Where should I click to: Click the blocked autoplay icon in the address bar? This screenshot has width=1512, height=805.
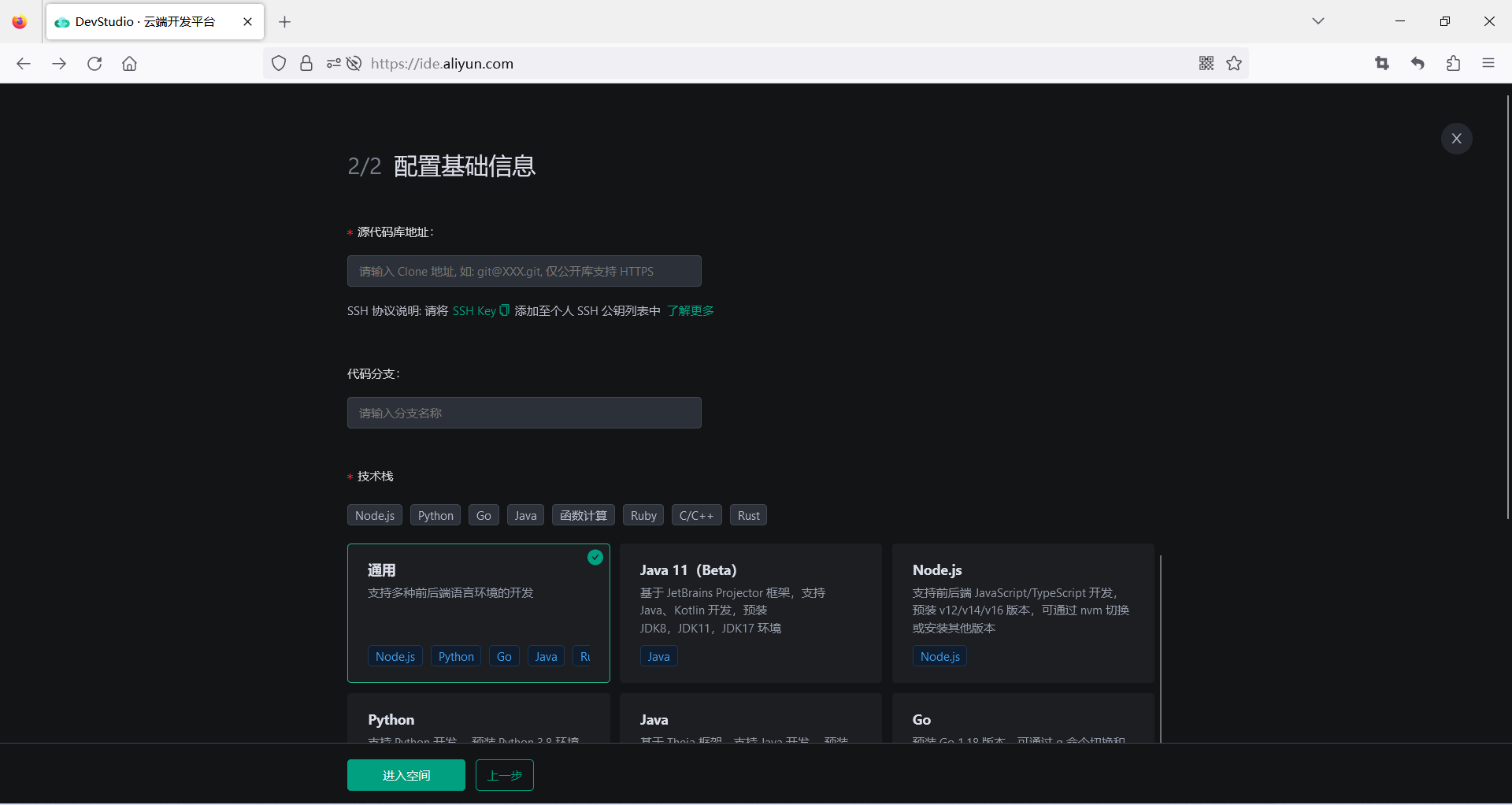354,64
